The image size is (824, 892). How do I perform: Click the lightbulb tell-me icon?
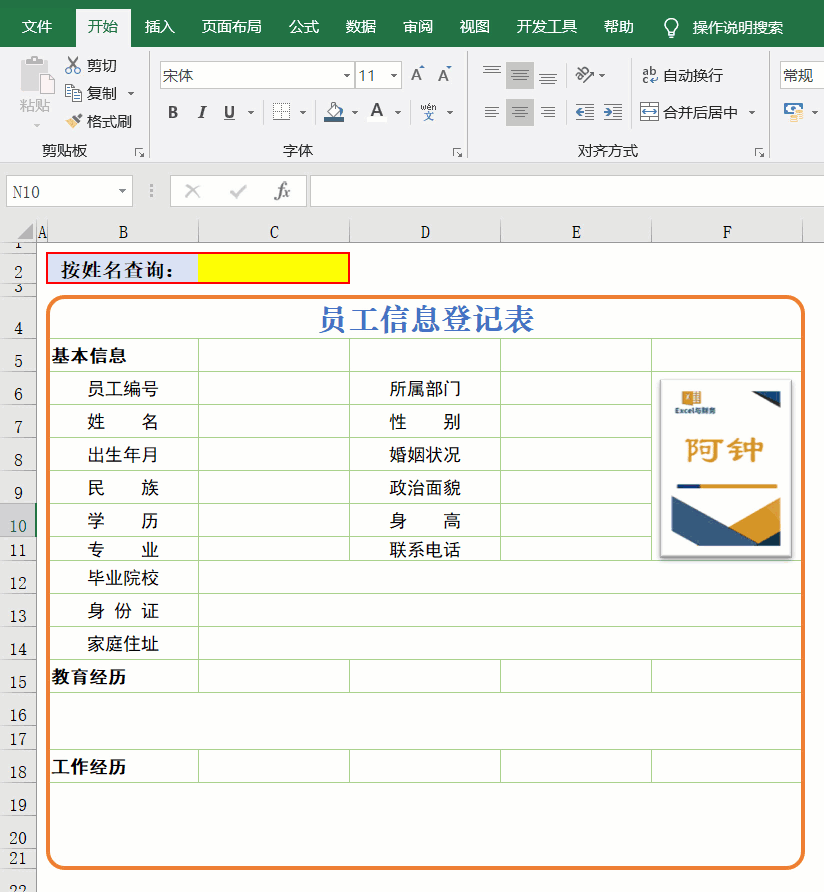coord(671,27)
